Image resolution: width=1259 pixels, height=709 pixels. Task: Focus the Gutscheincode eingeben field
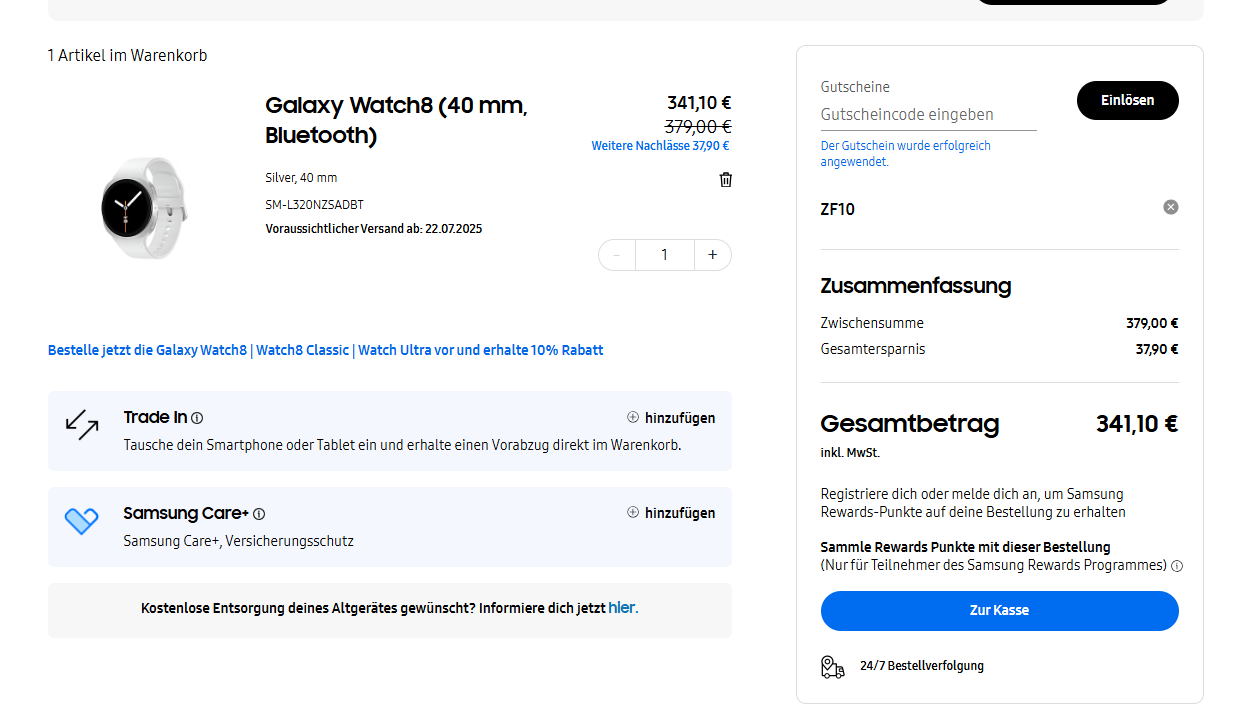tap(927, 115)
